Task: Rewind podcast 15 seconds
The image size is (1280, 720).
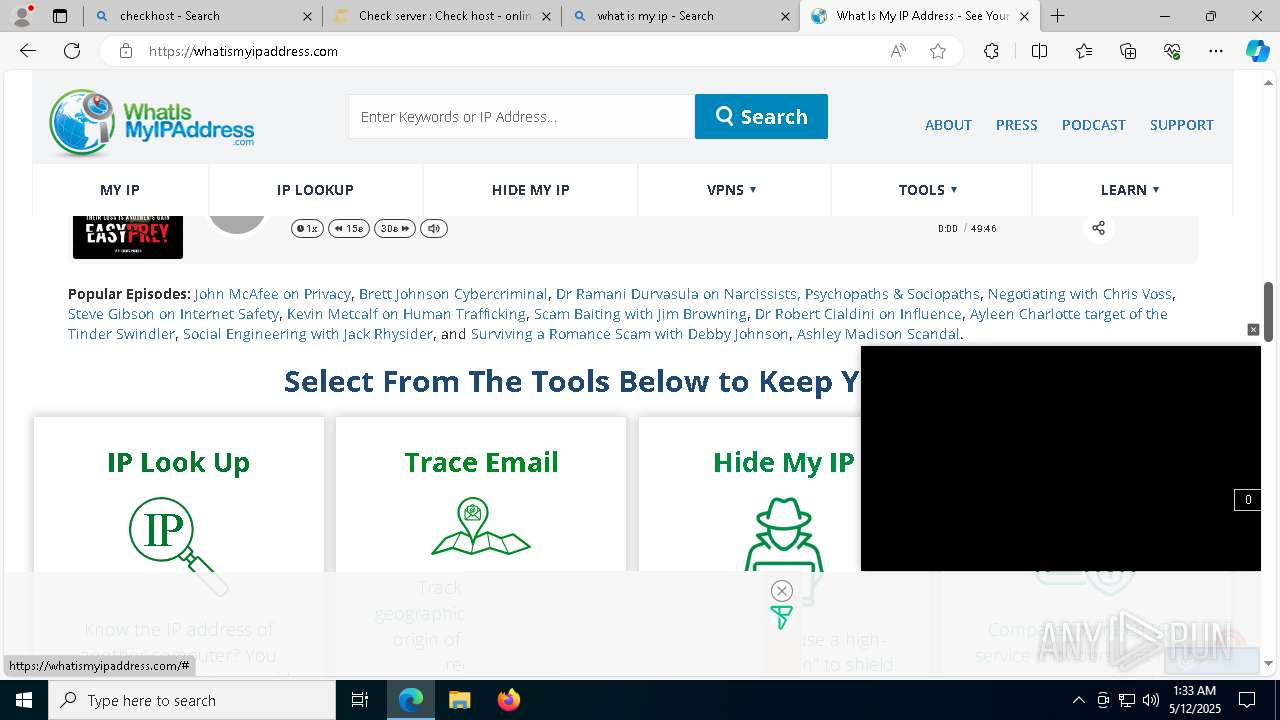Action: [x=349, y=228]
